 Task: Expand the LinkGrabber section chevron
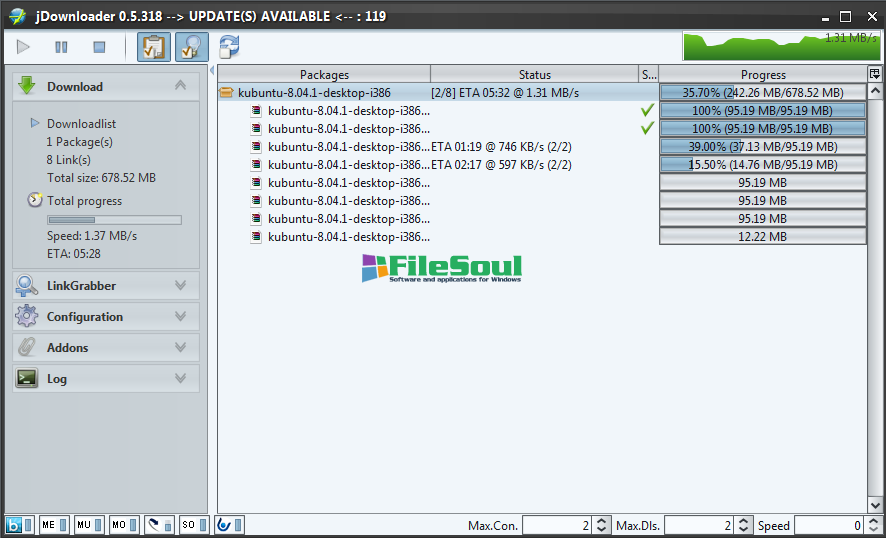click(180, 285)
